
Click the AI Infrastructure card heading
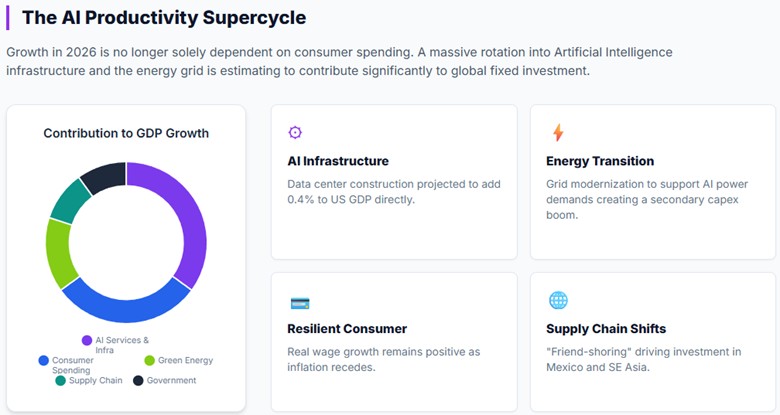click(x=338, y=161)
